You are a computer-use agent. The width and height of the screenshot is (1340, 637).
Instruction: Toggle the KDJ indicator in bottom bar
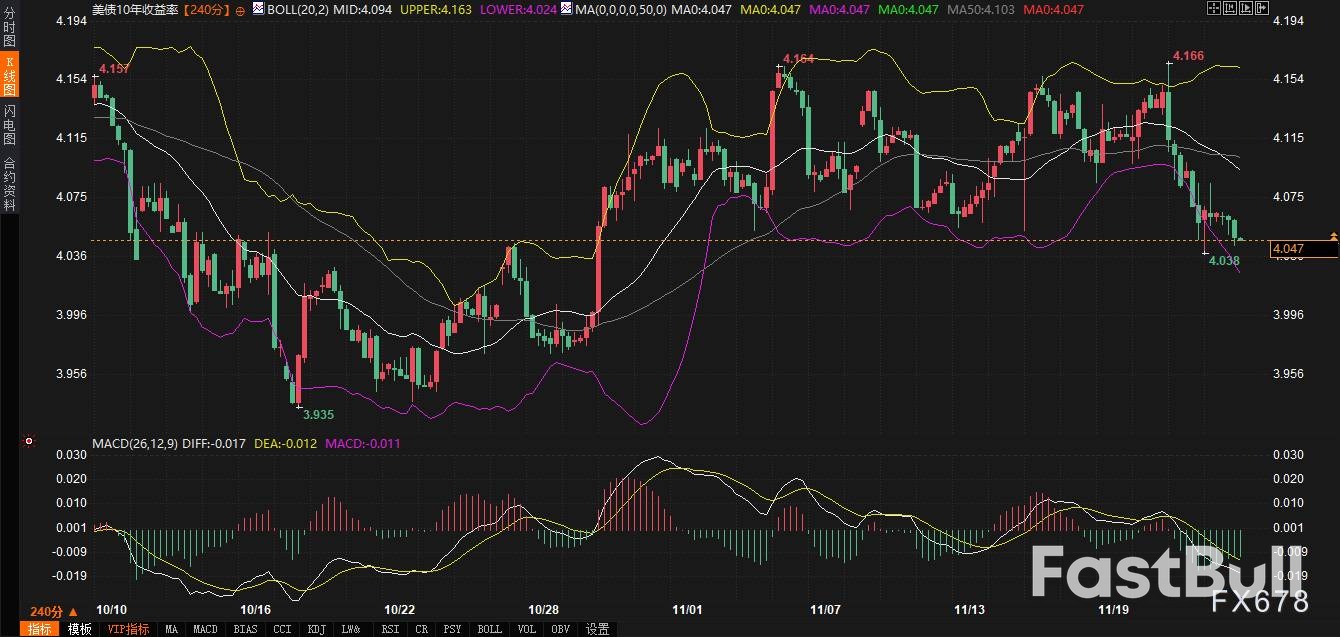coord(316,629)
